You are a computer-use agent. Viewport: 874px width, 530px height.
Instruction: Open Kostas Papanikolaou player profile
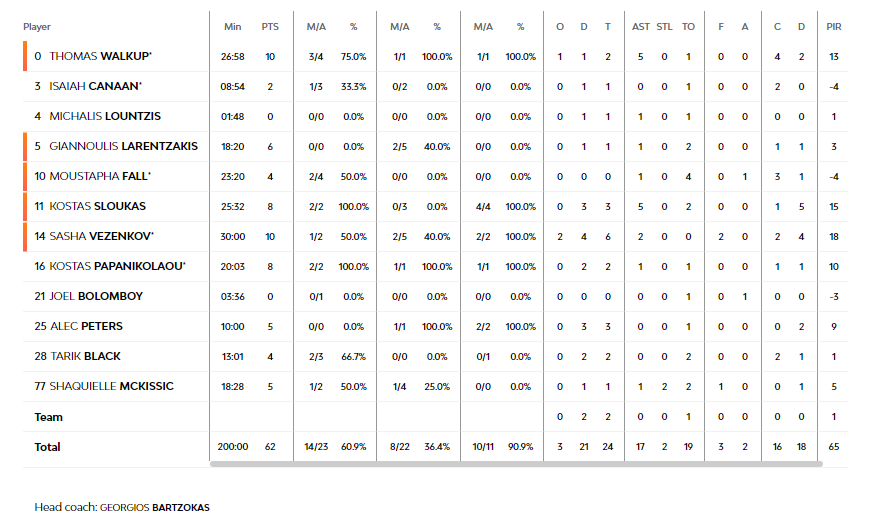(x=117, y=267)
